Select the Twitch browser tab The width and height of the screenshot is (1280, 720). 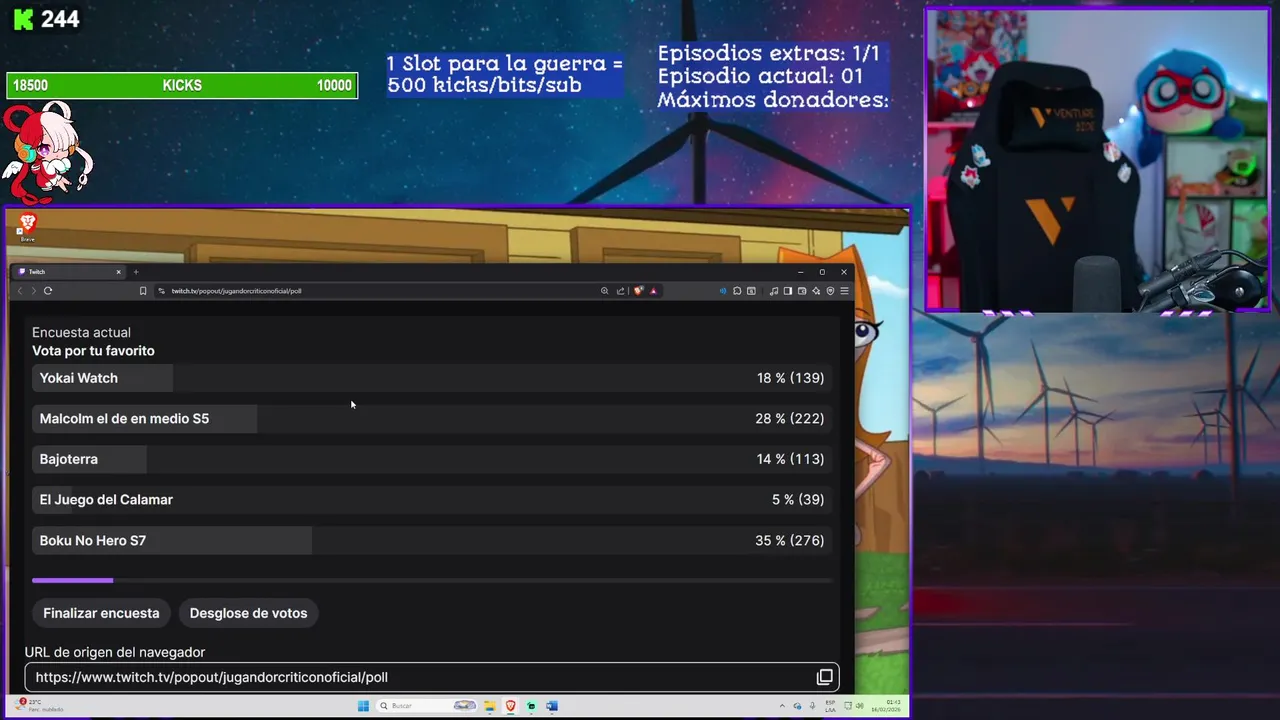tap(68, 272)
